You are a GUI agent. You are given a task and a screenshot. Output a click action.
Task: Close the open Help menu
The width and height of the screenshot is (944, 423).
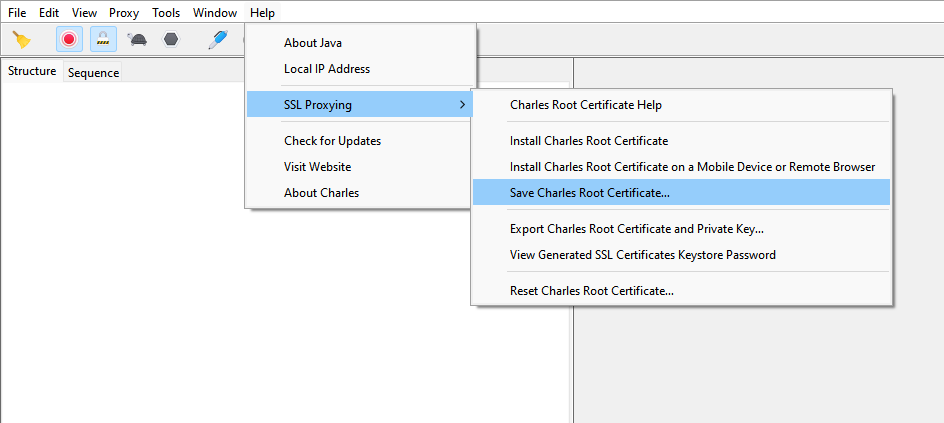tap(262, 13)
